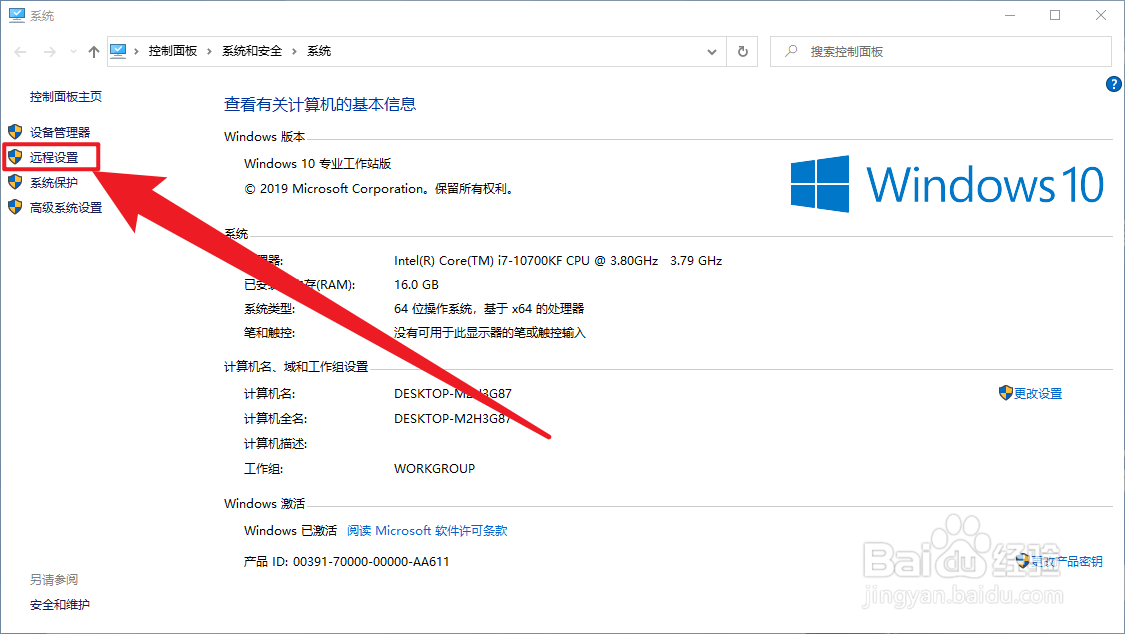Click the 搜索控制面板 search field
The image size is (1125, 634).
(941, 52)
